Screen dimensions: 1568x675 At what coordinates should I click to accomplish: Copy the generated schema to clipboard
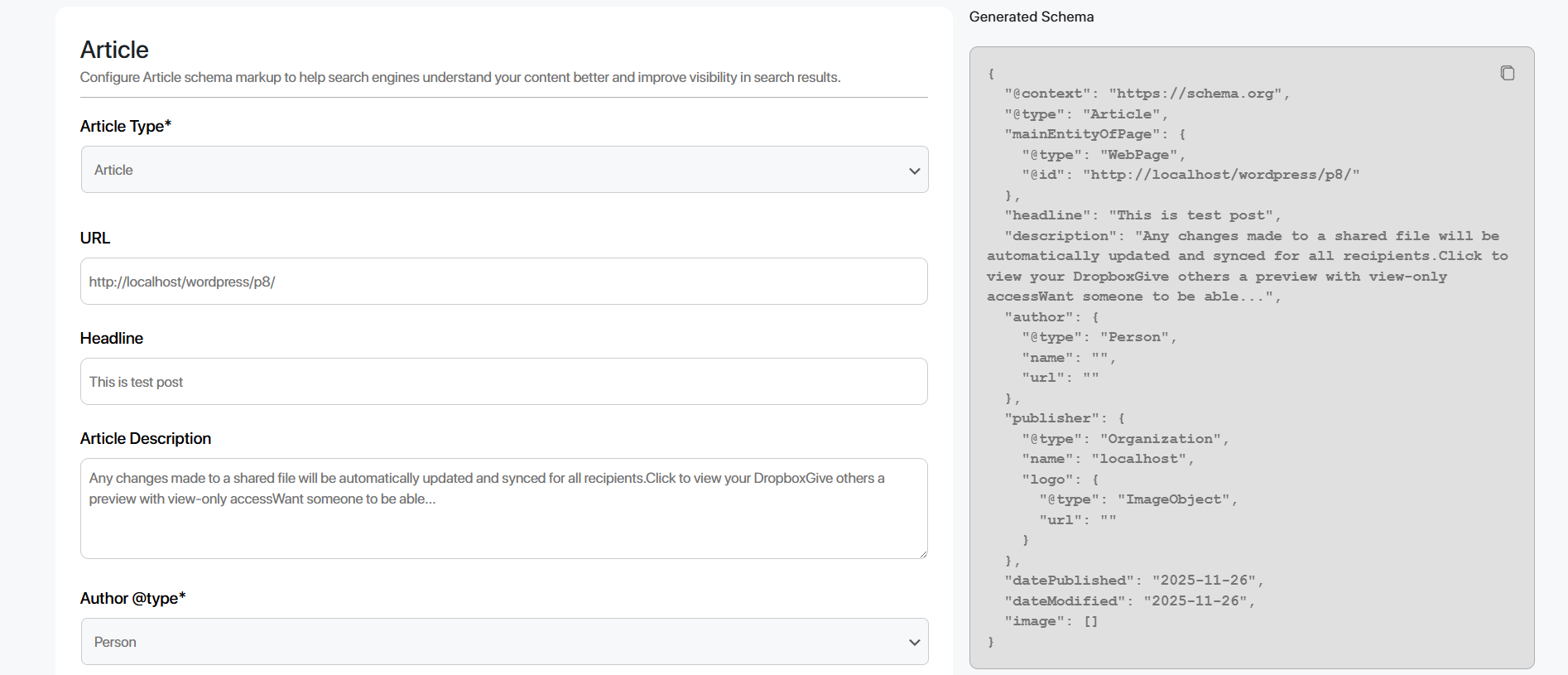point(1507,73)
